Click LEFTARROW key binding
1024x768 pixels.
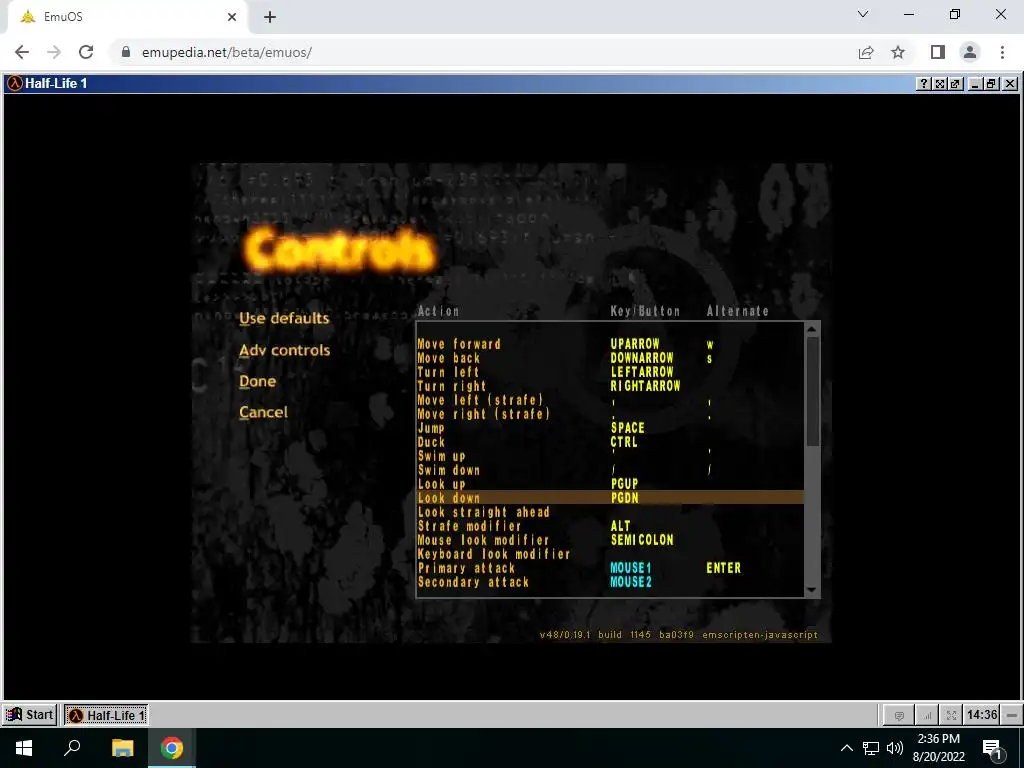642,372
